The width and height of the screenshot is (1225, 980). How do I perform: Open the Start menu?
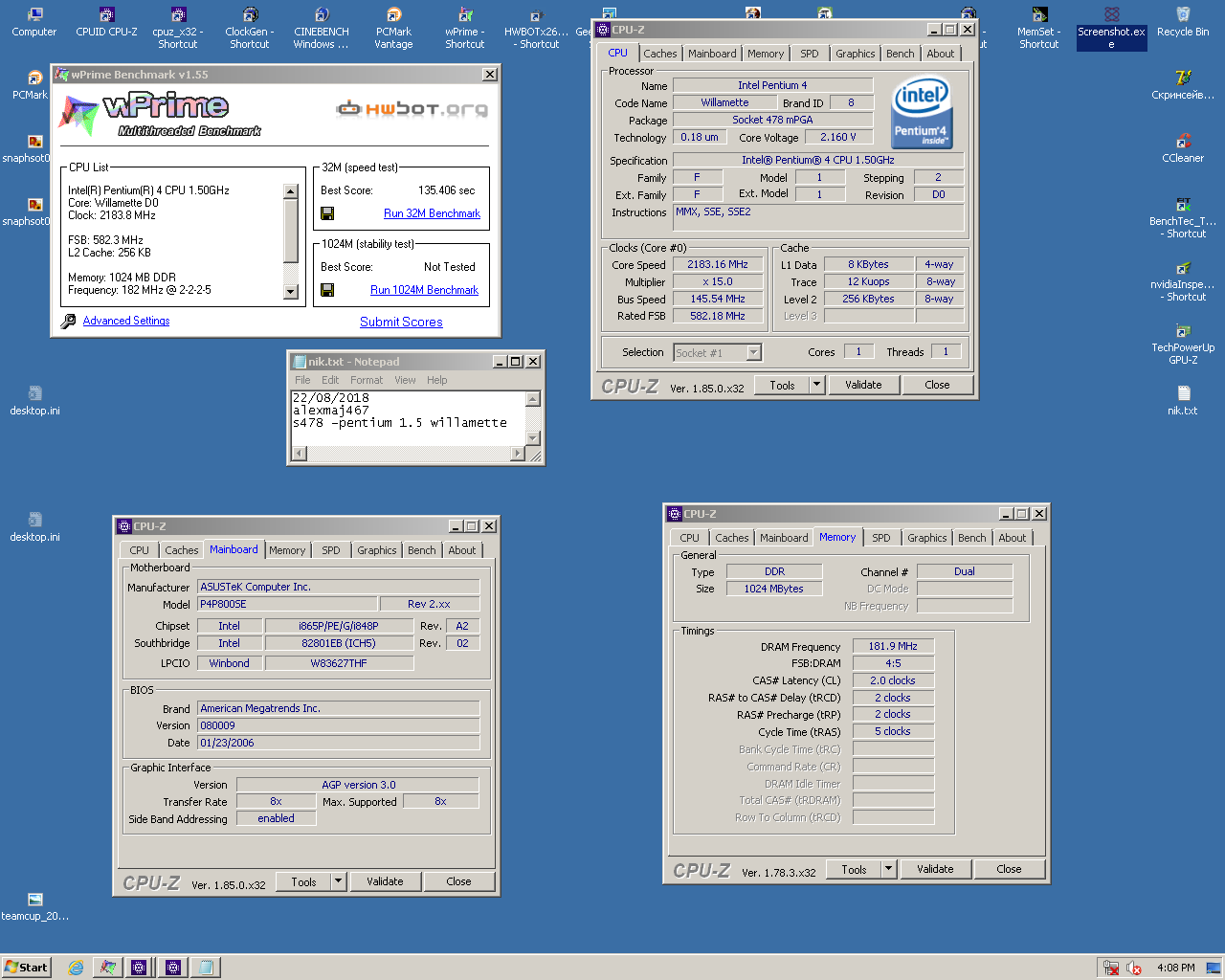tap(26, 968)
